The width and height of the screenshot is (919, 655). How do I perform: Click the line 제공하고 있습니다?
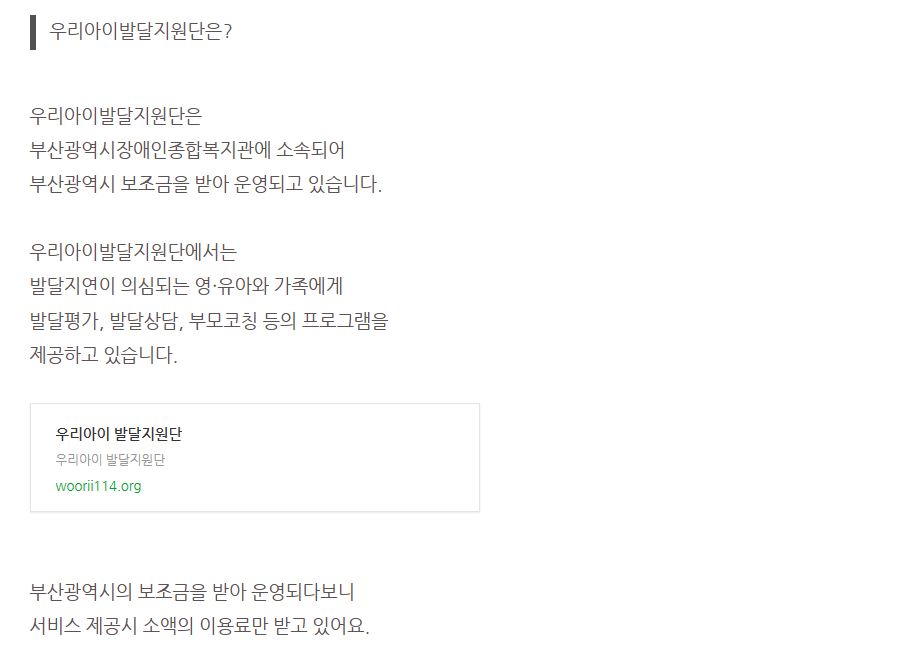tap(104, 356)
